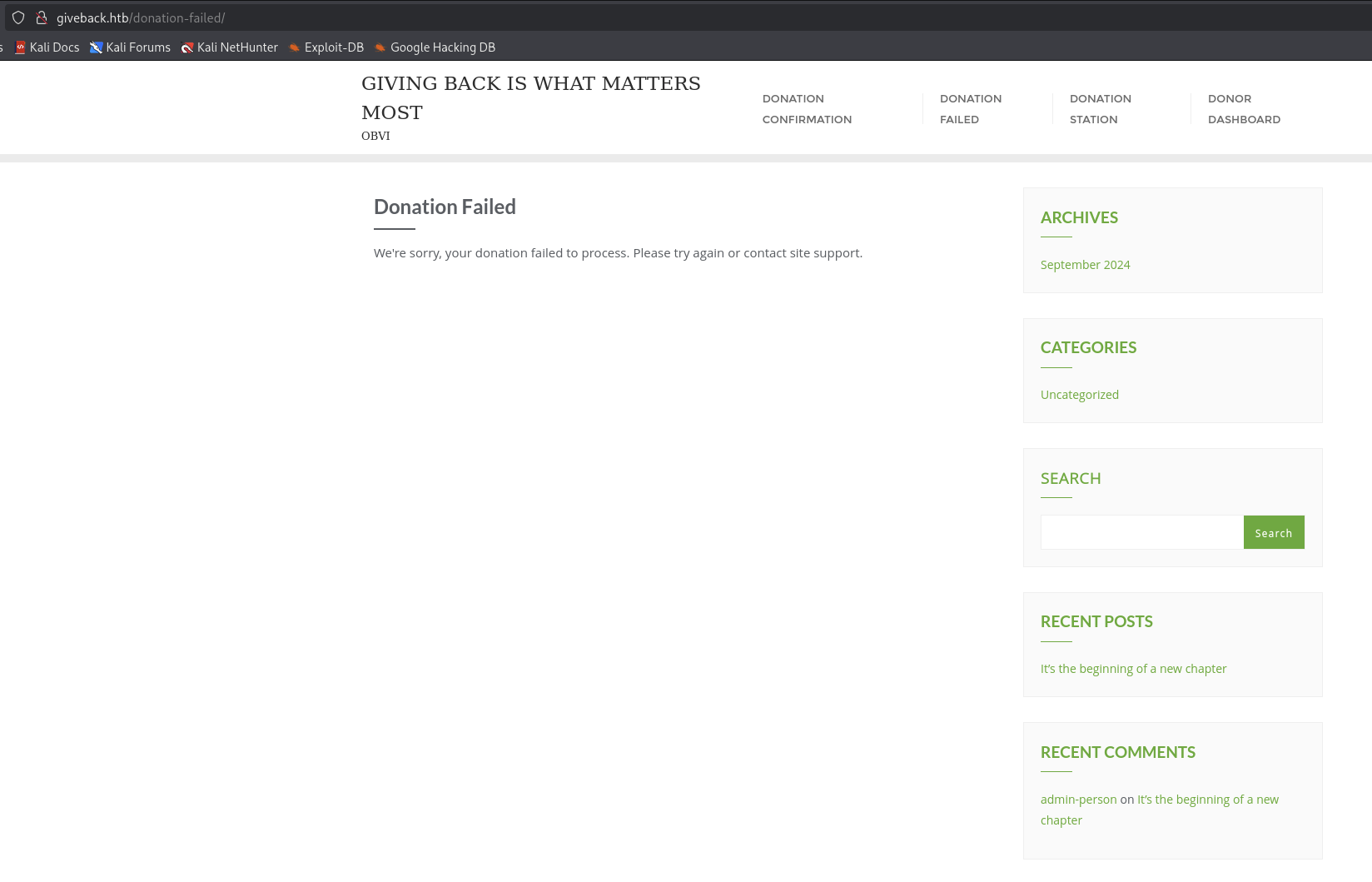Select Donation Failed in the navigation
Viewport: 1372px width, 882px height.
971,108
